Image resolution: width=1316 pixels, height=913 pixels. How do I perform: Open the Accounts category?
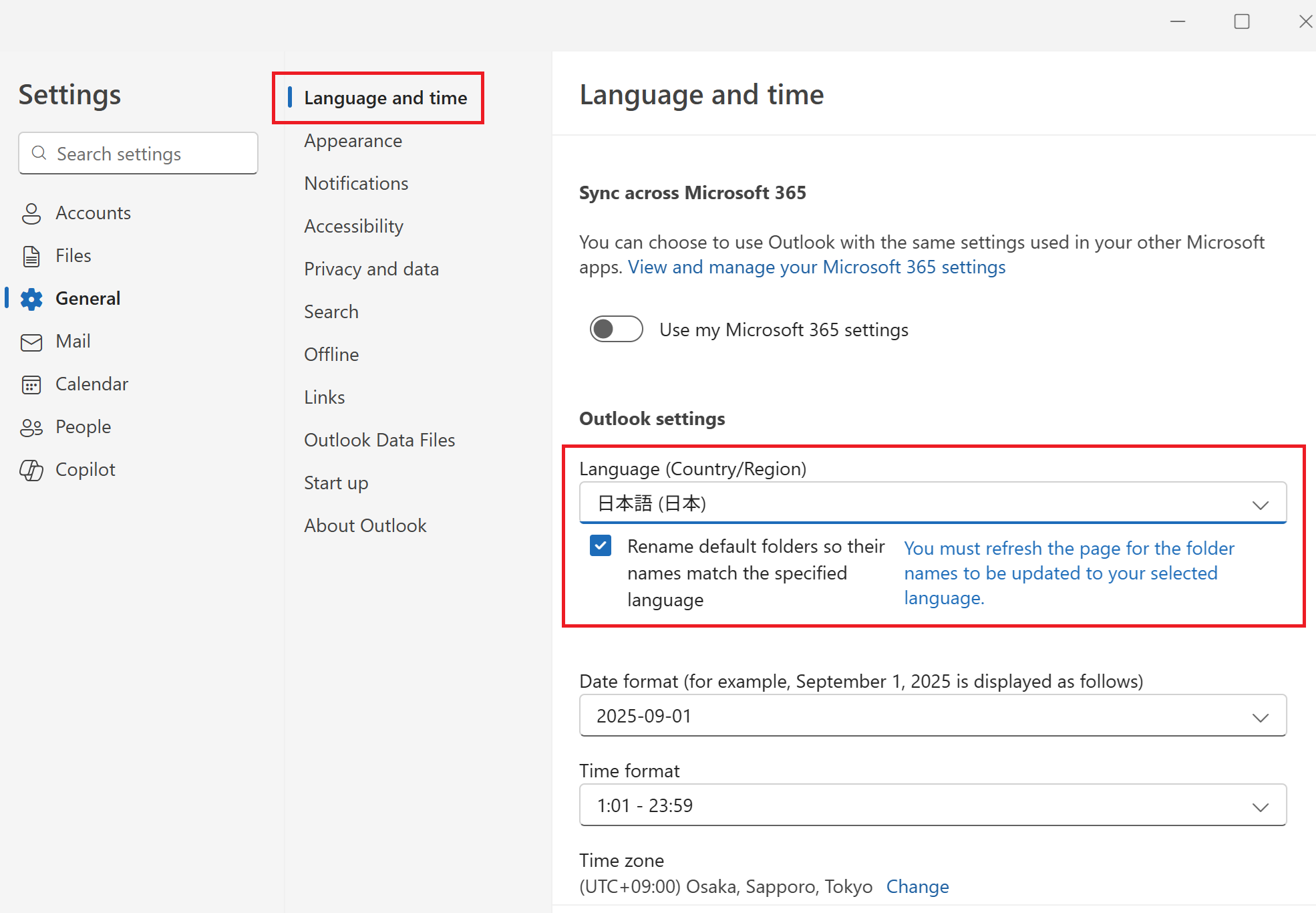93,213
